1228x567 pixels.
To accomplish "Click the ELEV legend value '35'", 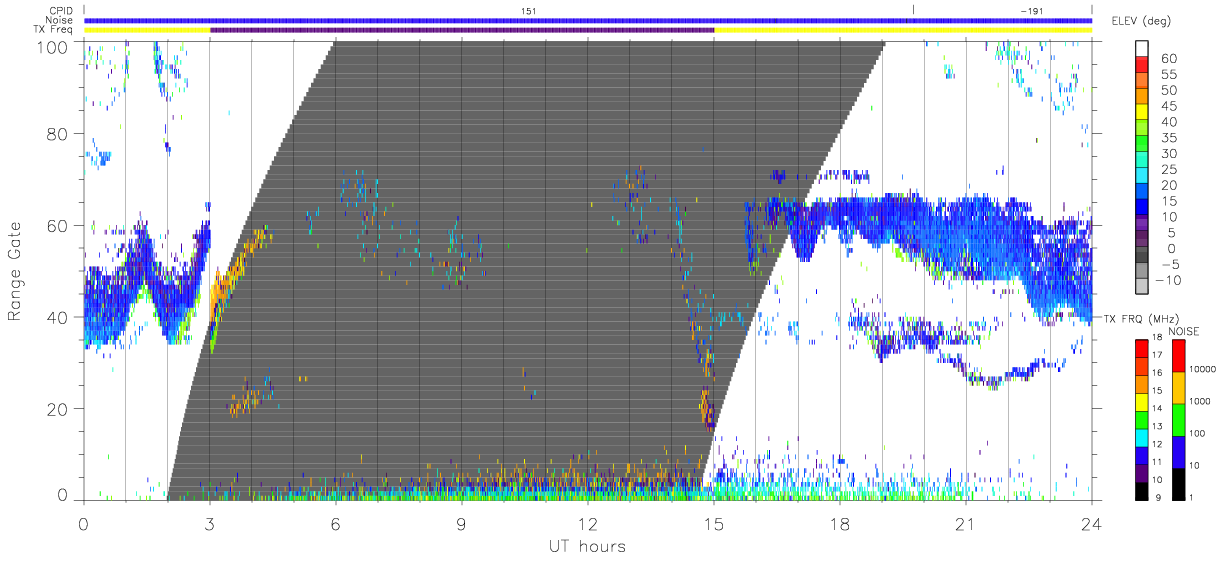I will pos(1168,138).
